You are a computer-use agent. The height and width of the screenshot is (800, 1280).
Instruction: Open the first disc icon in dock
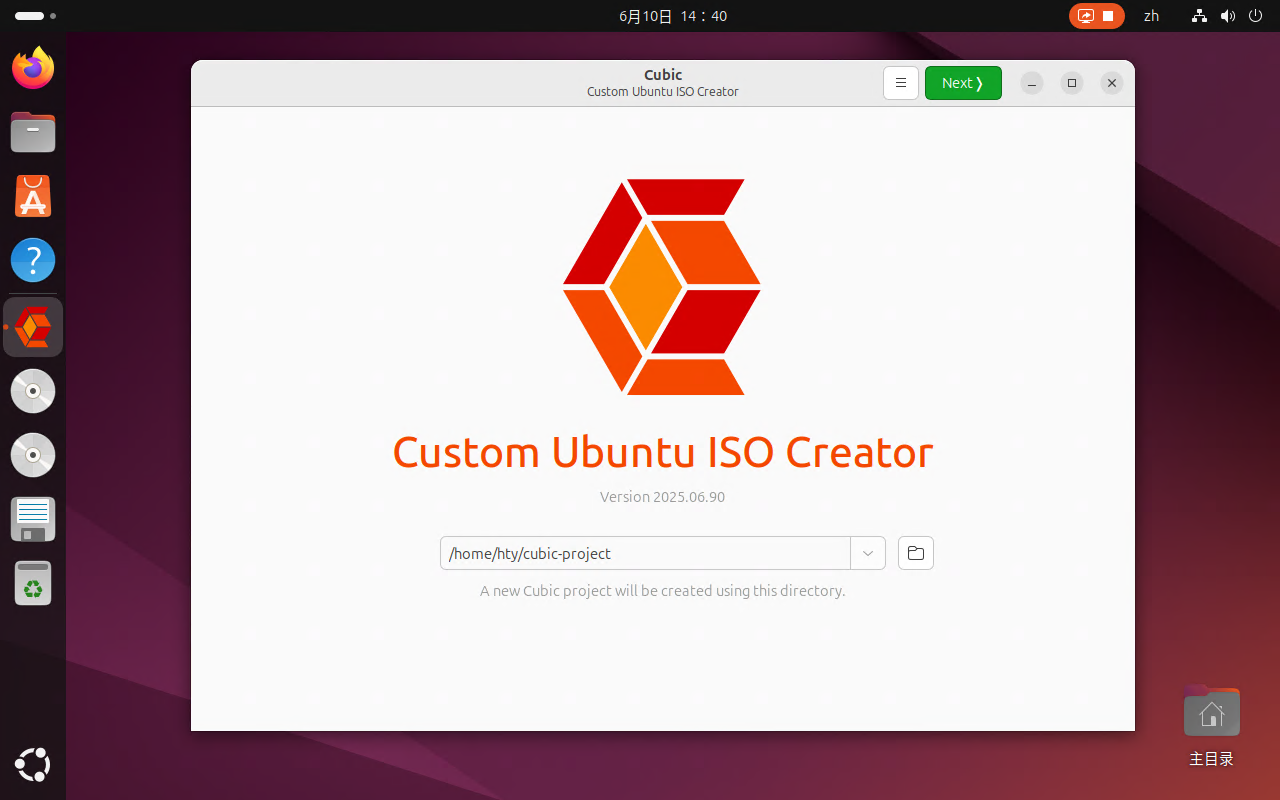[x=33, y=391]
